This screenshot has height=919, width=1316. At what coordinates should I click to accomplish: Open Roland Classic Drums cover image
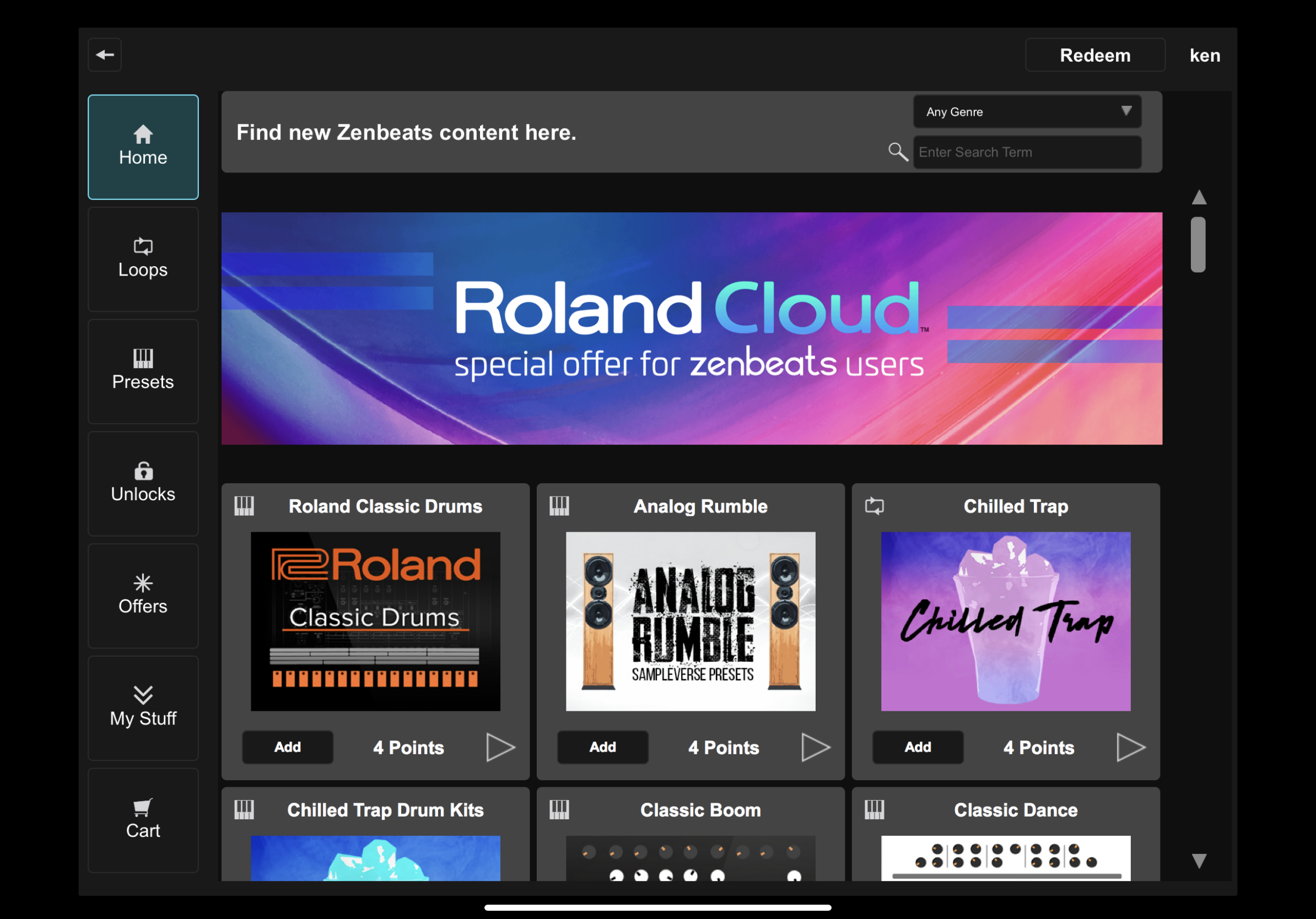[375, 621]
